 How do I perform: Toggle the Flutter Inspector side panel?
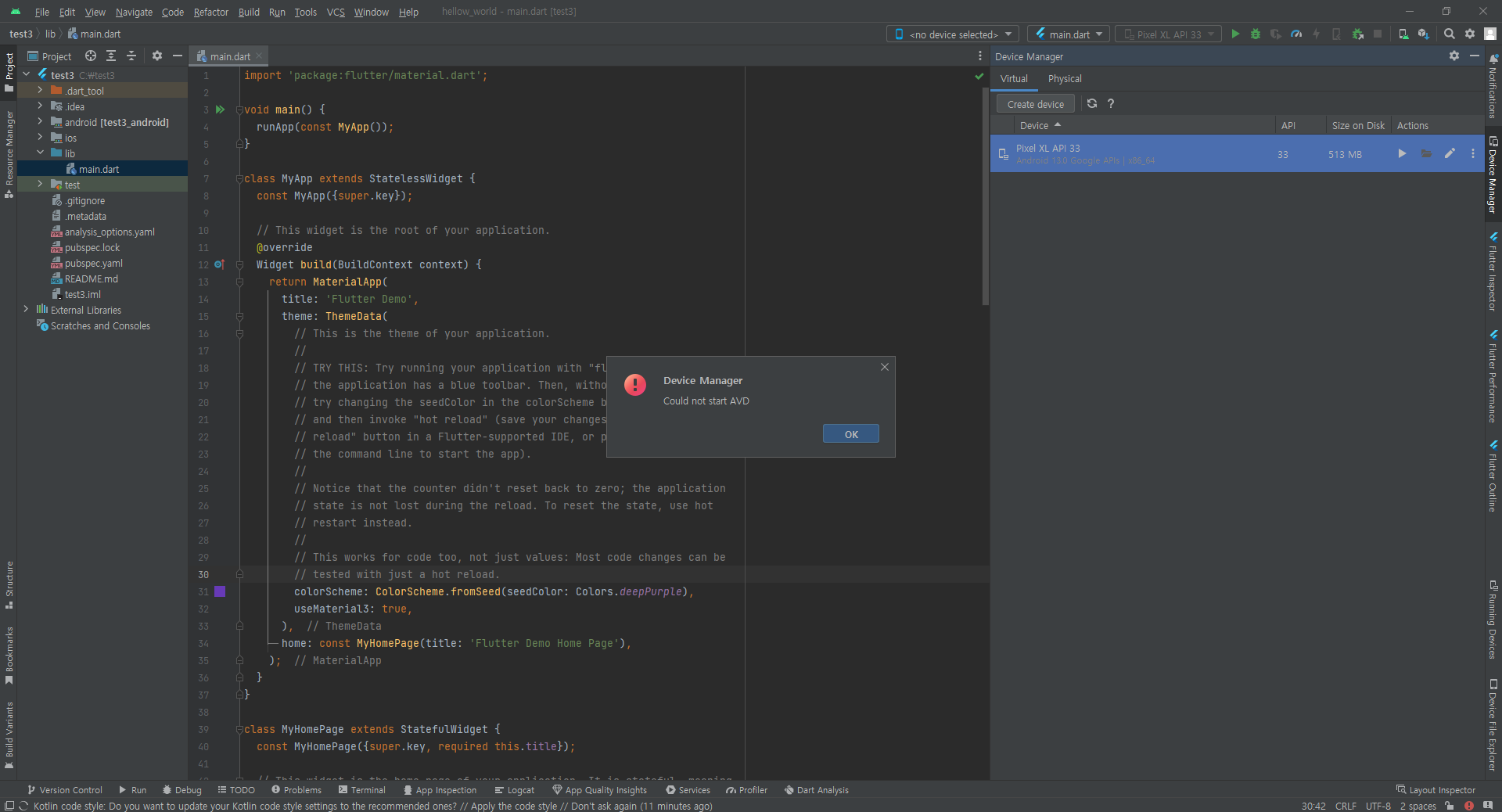point(1493,271)
